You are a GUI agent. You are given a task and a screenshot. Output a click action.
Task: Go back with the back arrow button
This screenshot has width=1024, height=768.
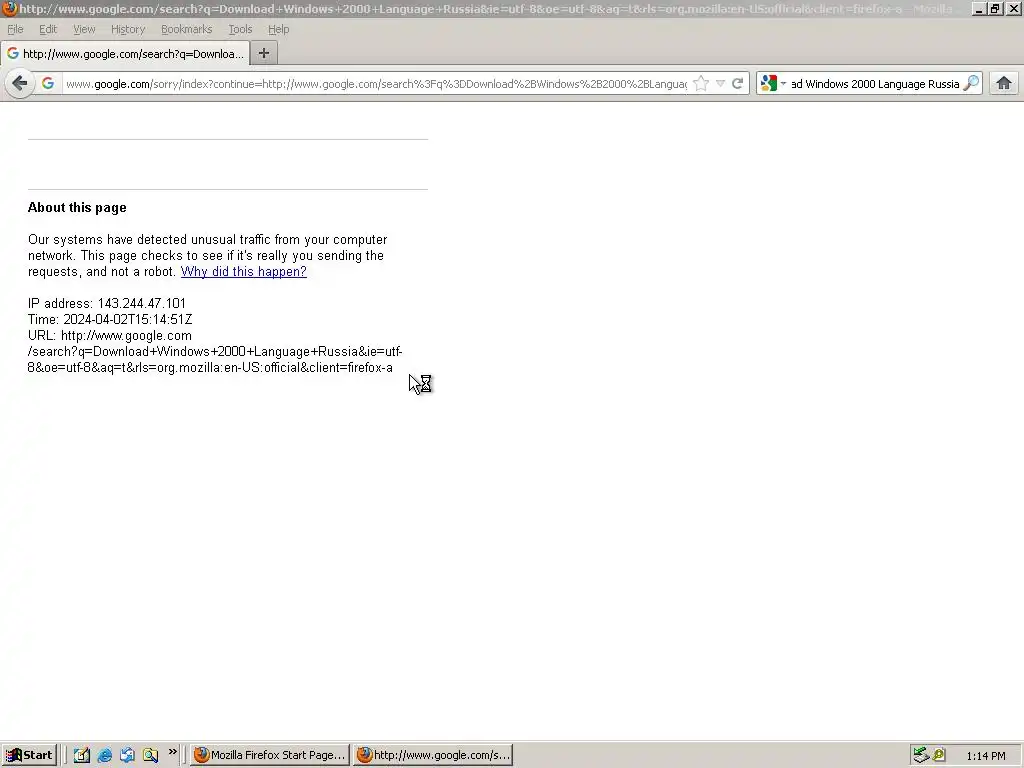pos(20,84)
